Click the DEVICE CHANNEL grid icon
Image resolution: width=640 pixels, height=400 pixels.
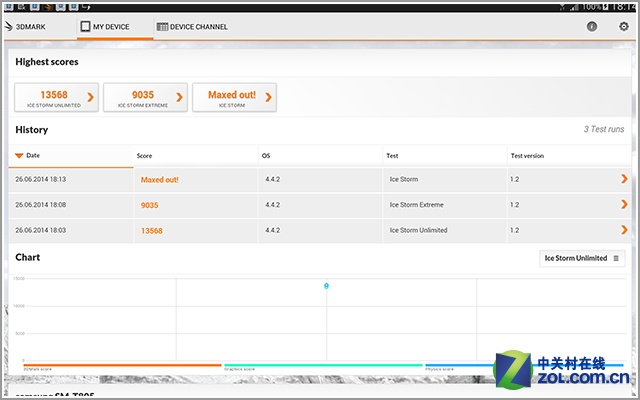[162, 27]
